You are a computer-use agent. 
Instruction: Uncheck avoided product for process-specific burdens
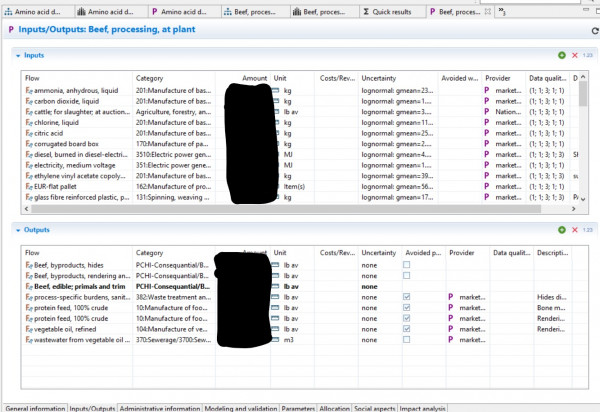(x=406, y=297)
